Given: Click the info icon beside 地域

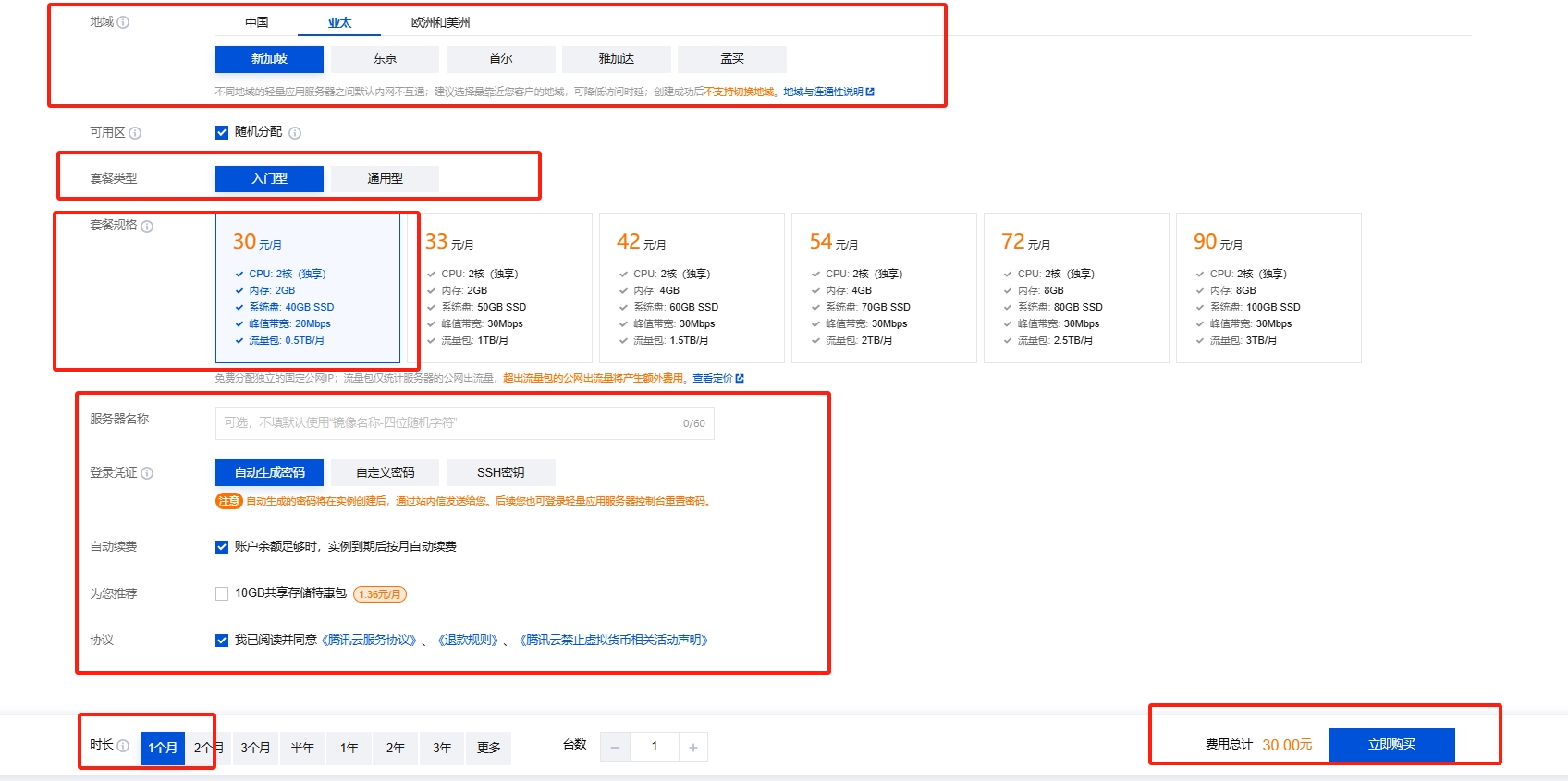Looking at the screenshot, I should click(123, 22).
